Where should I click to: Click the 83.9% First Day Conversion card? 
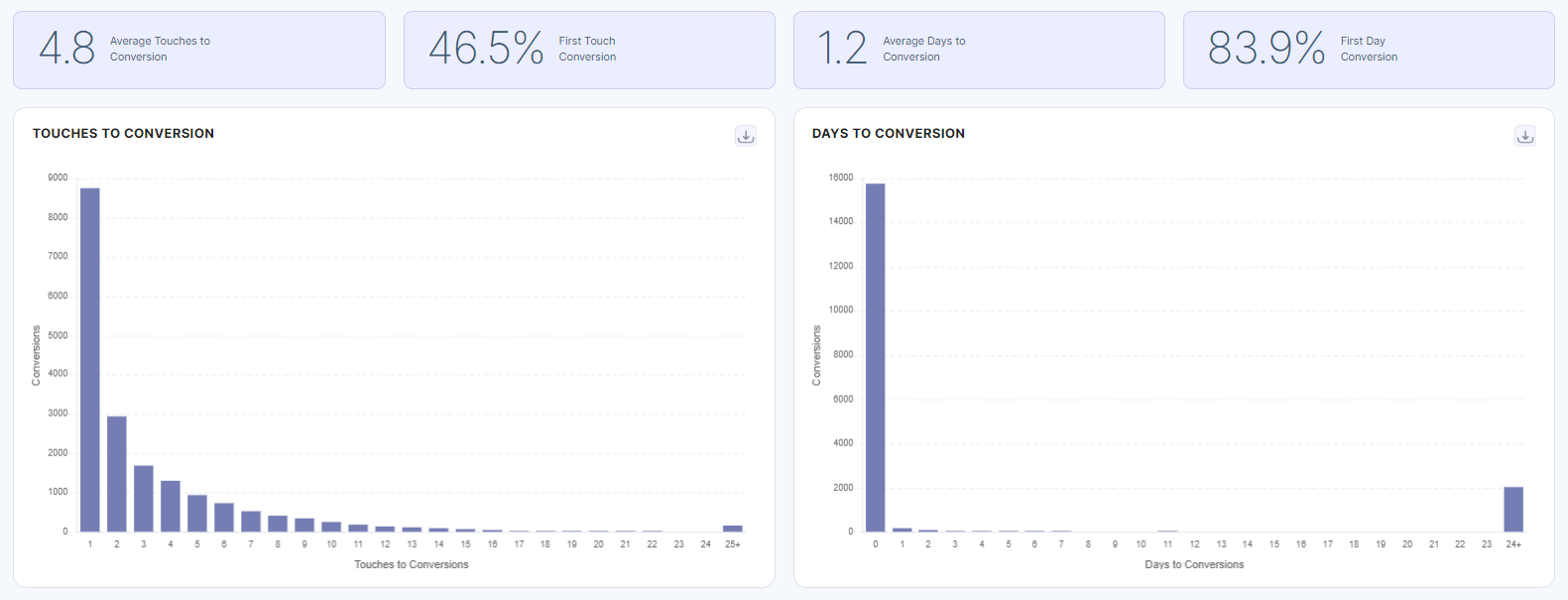[1369, 50]
